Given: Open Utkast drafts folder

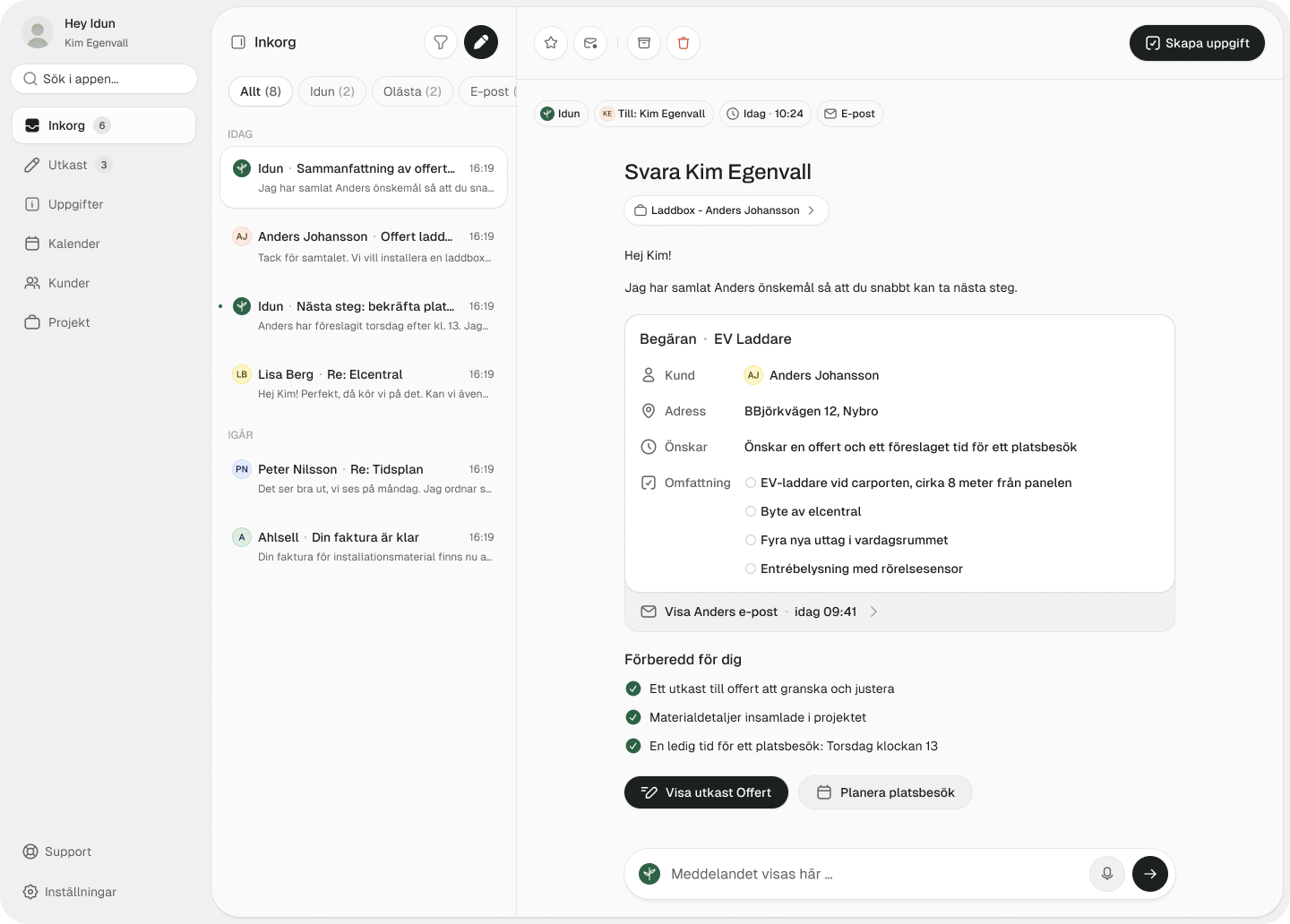Looking at the screenshot, I should pyautogui.click(x=104, y=165).
